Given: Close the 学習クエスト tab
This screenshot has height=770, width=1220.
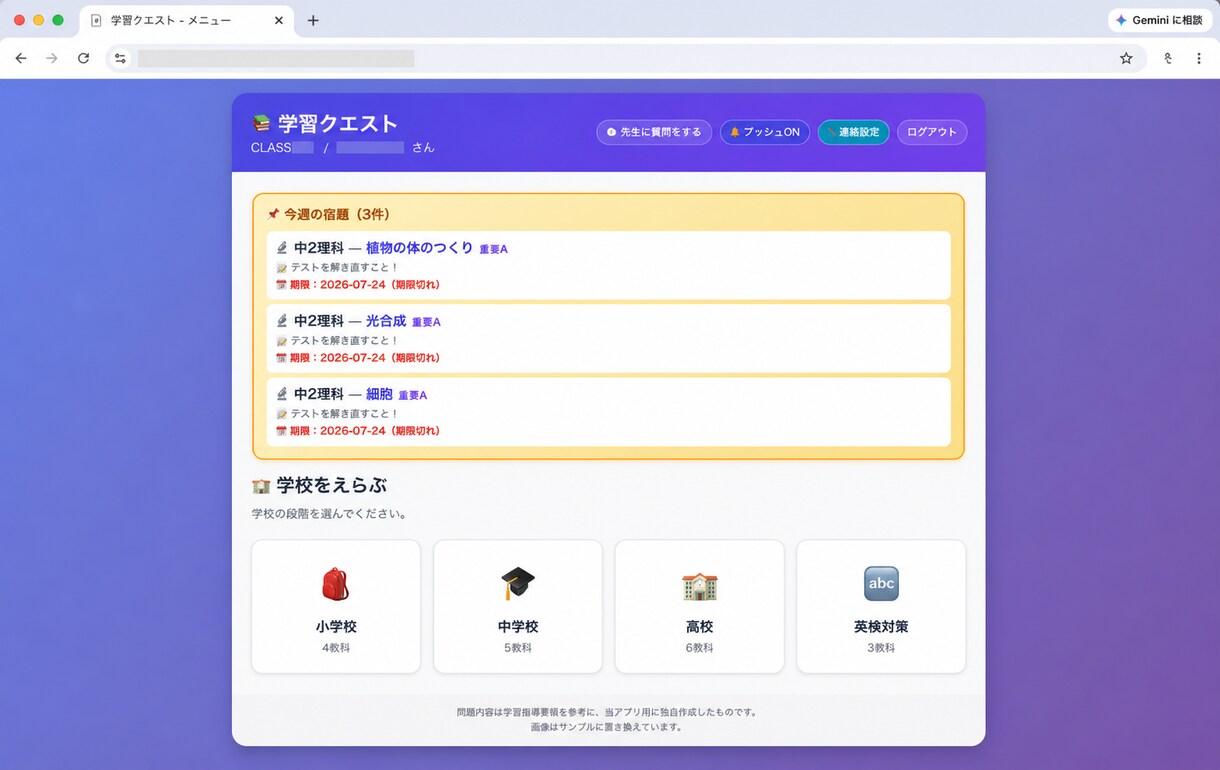Looking at the screenshot, I should point(279,20).
